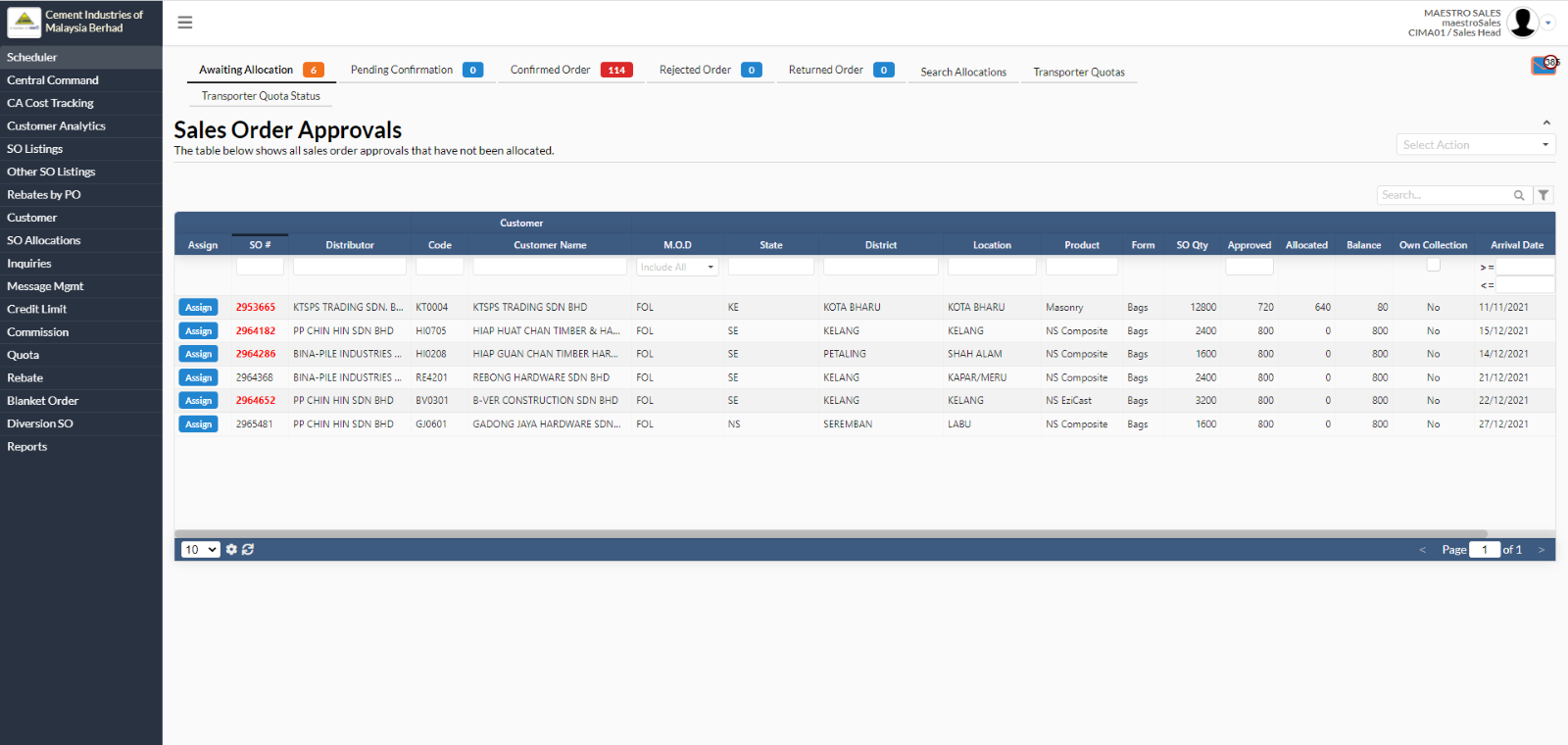Switch to Awaiting Allocation tab
This screenshot has height=745, width=1568.
click(262, 70)
